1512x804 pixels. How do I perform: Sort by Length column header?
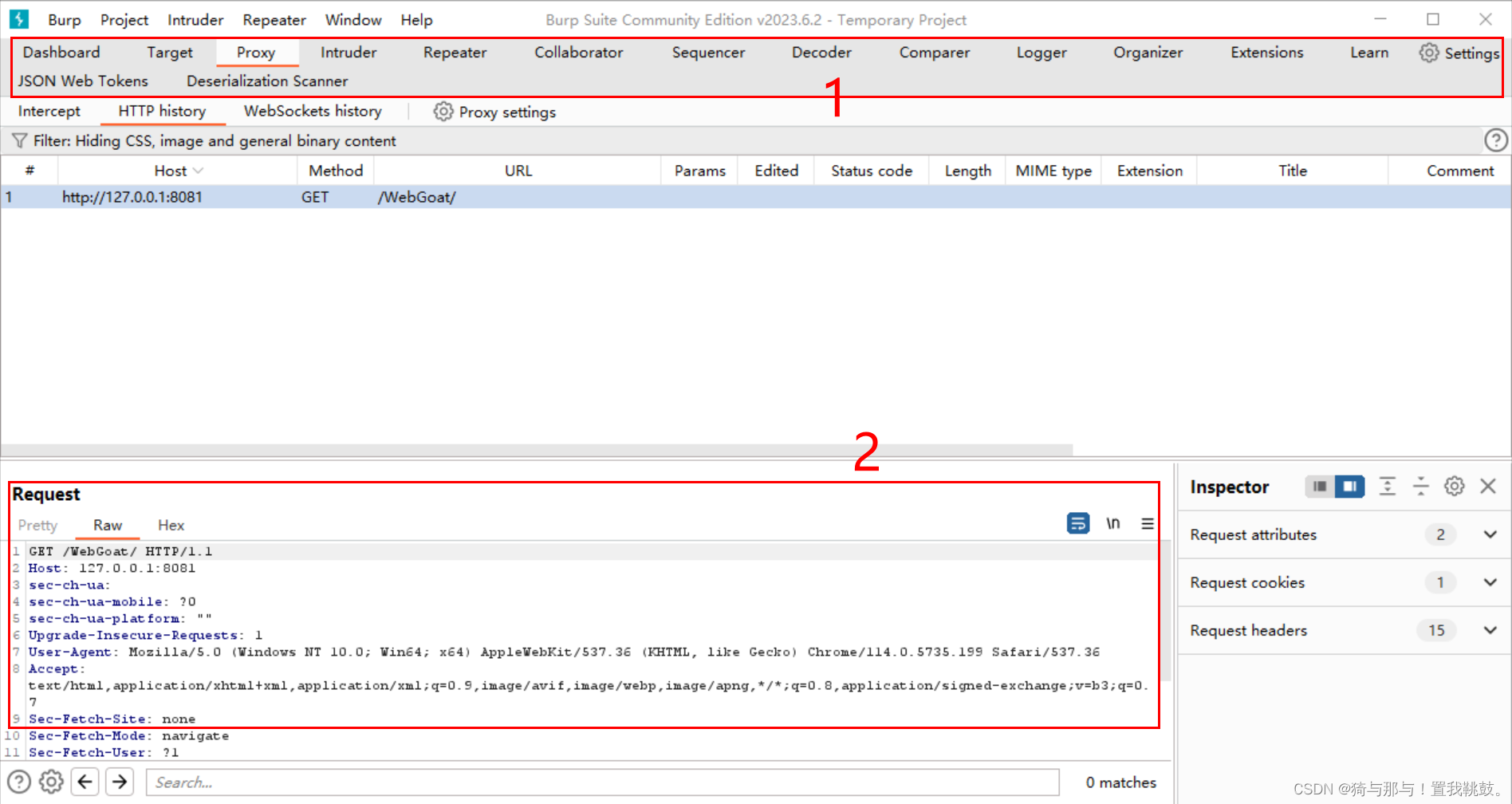pos(968,171)
